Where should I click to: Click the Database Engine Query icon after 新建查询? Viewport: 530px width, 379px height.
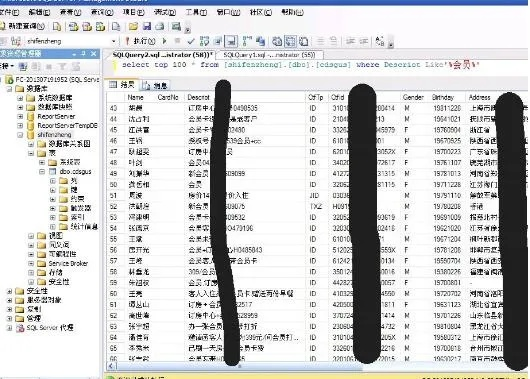[57, 26]
